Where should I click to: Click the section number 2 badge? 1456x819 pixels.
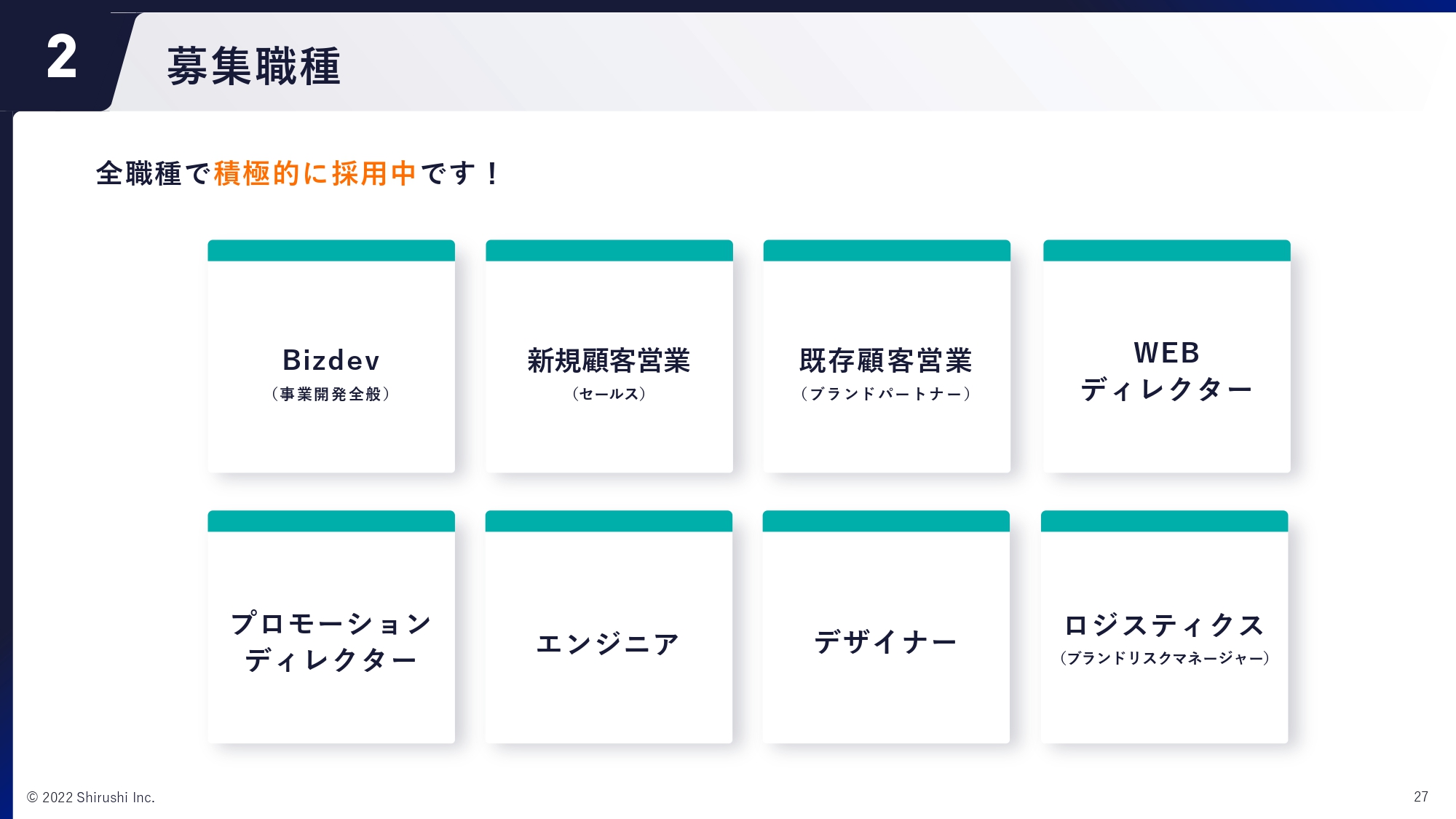62,58
